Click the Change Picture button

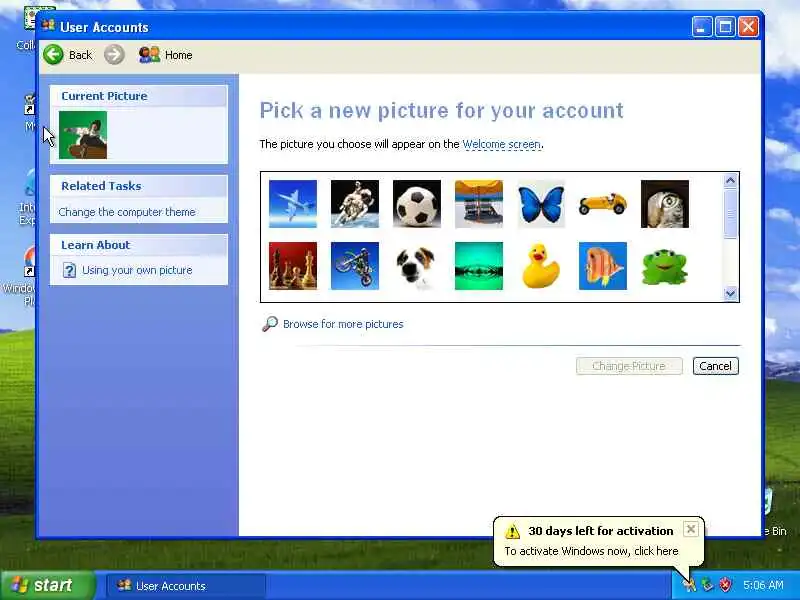point(629,366)
